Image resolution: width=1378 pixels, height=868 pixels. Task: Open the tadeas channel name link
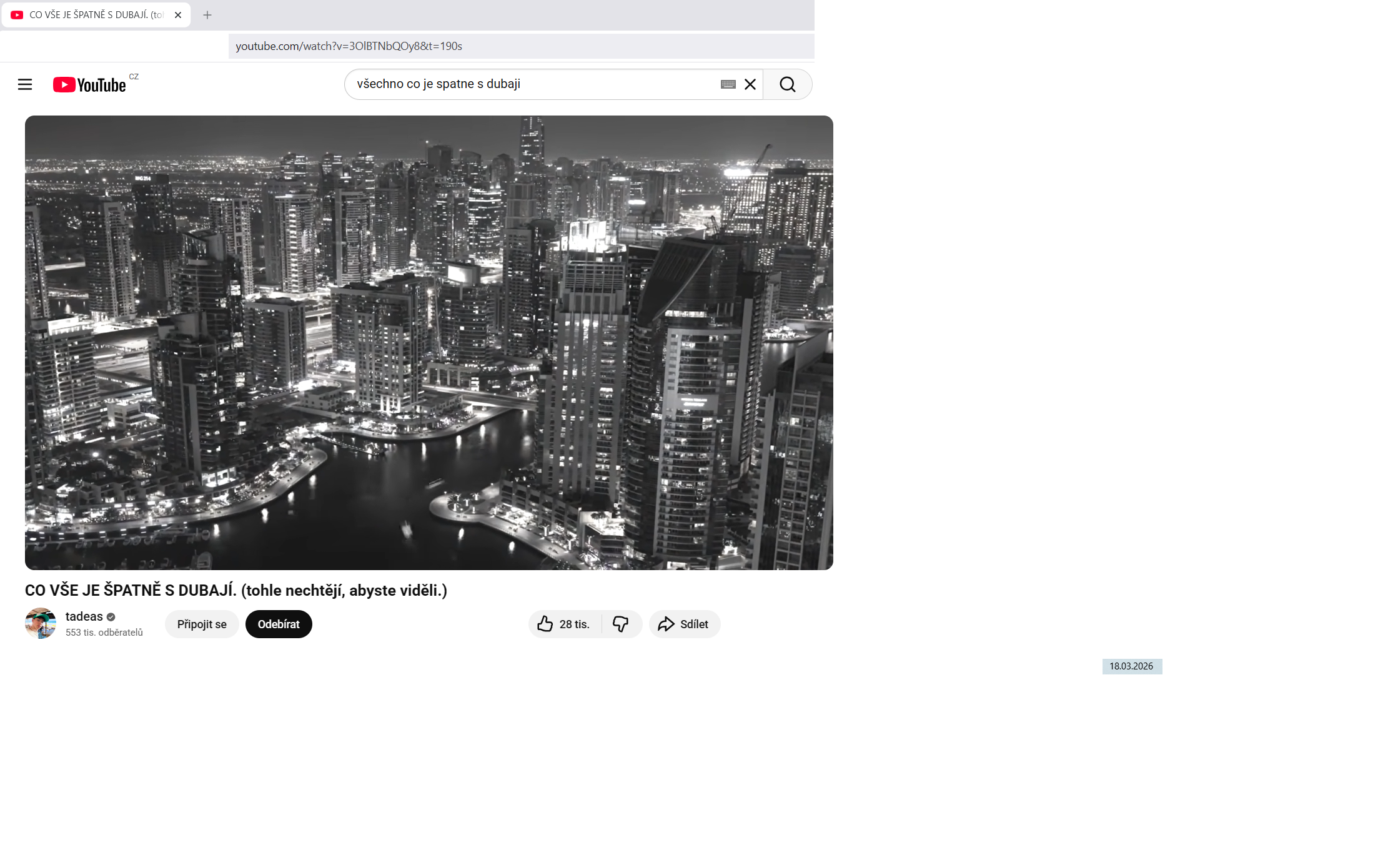[x=84, y=616]
